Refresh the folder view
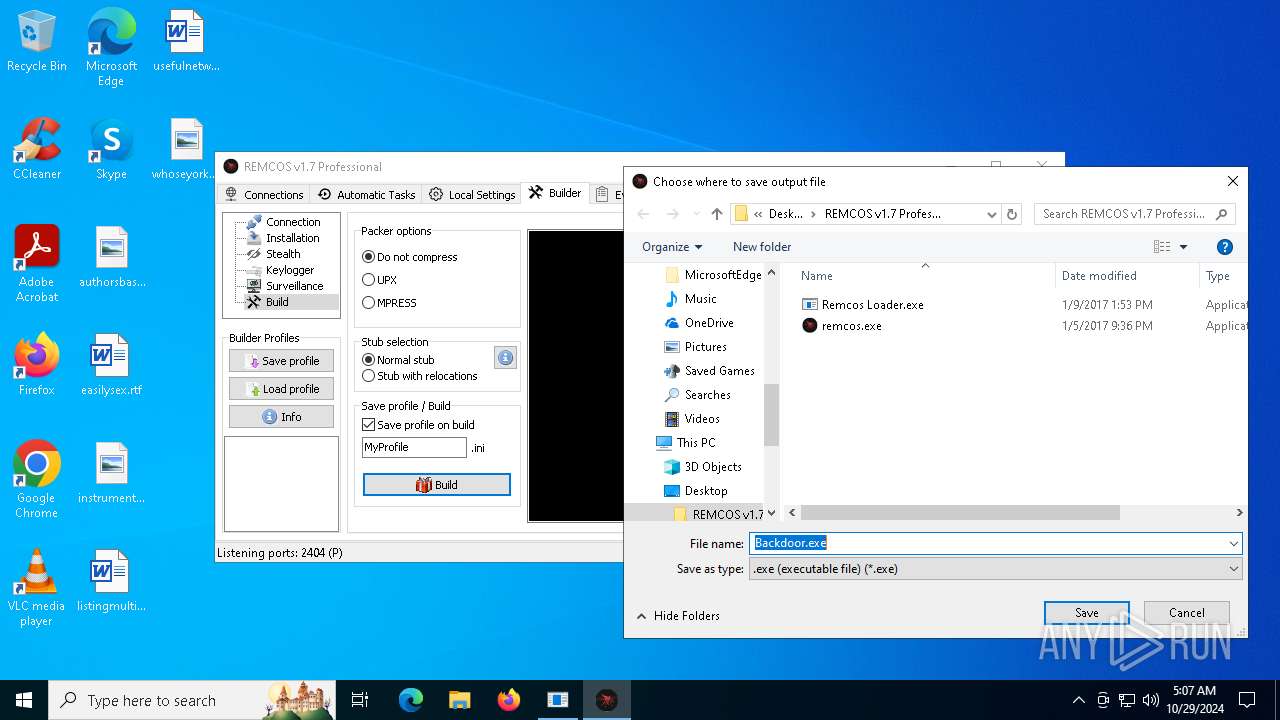Screen dimensions: 1280x720 coord(1012,214)
